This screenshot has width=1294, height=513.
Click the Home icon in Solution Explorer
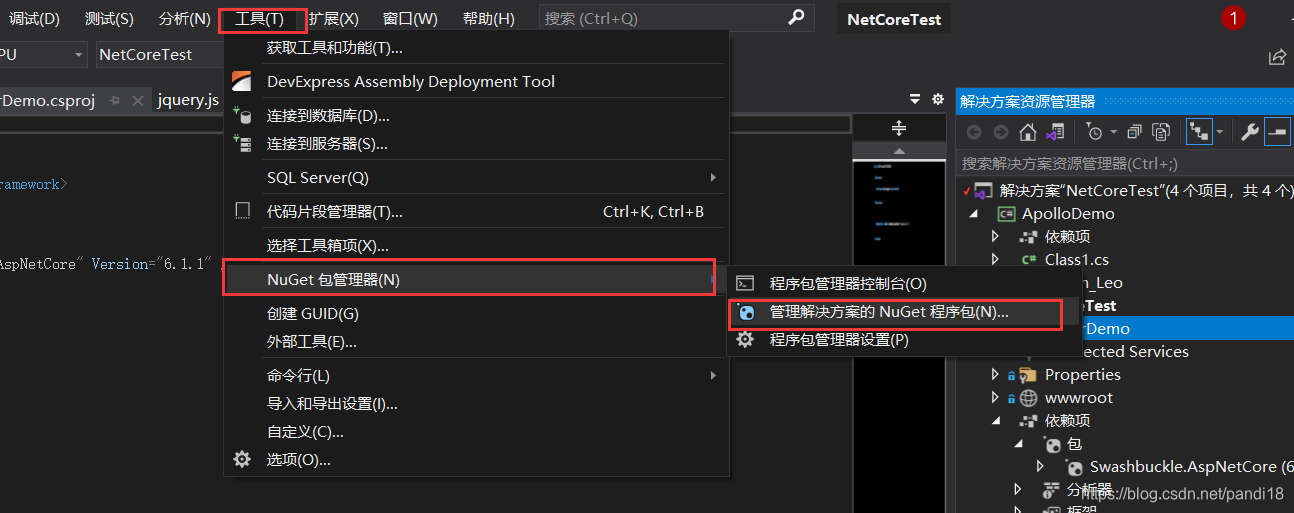click(x=1027, y=132)
